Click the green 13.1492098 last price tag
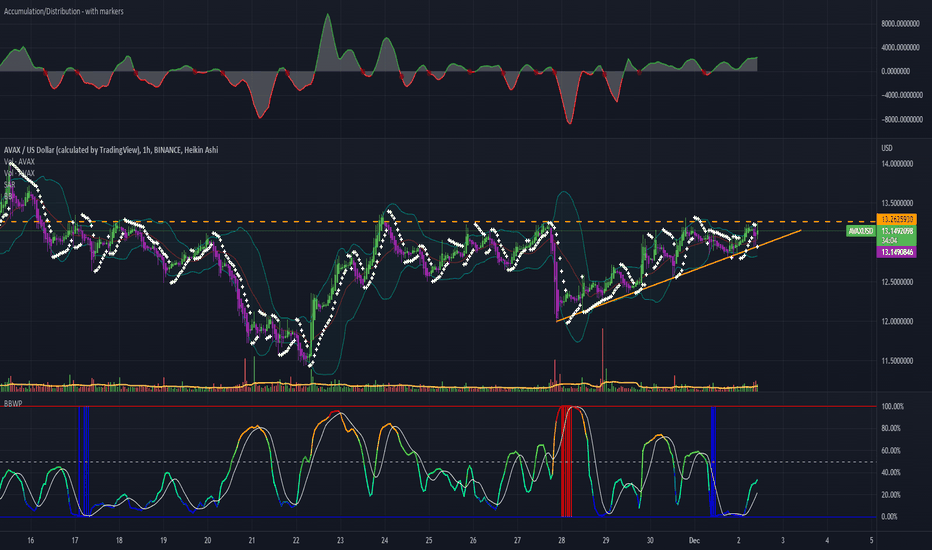This screenshot has height=550, width=932. 896,231
